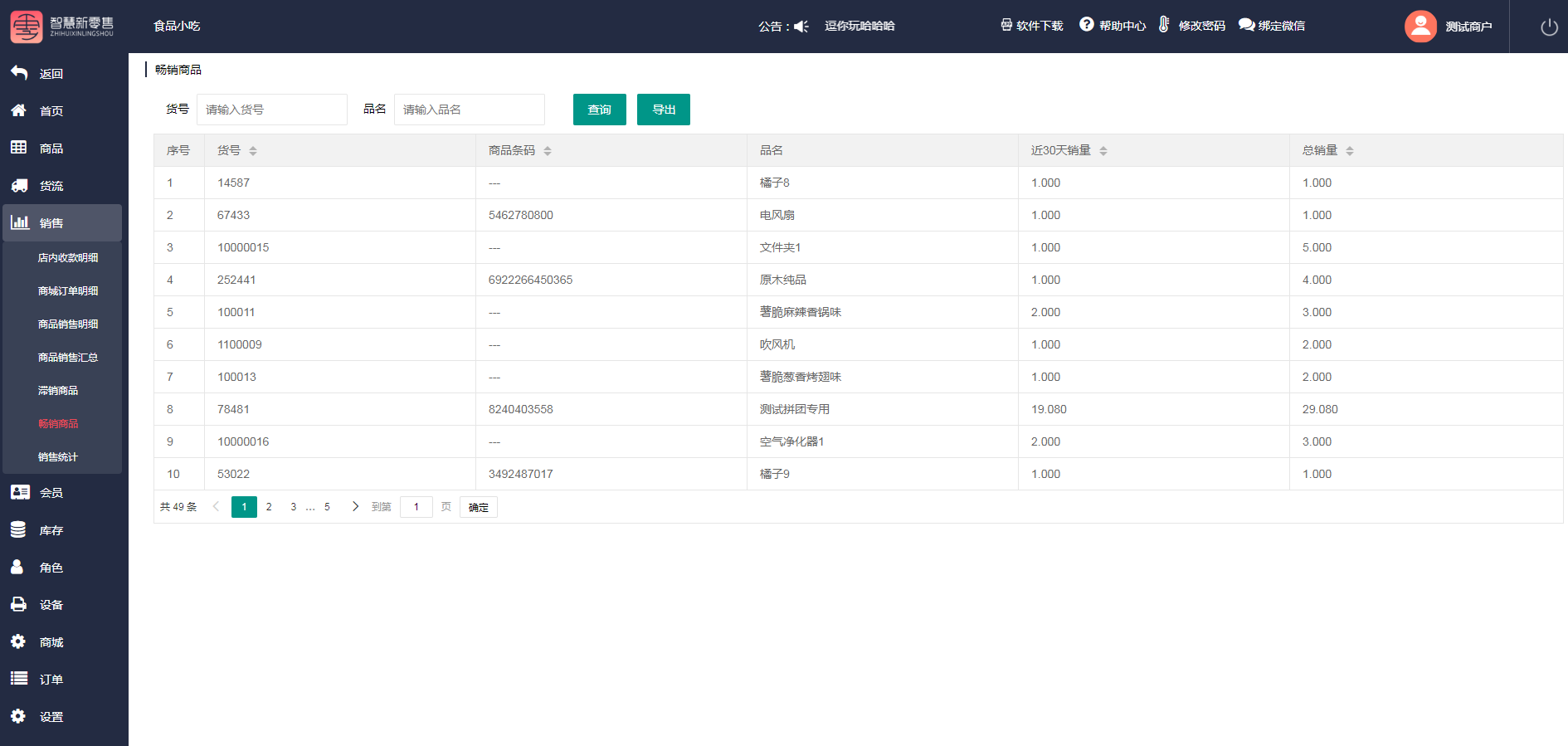This screenshot has height=746, width=1568.
Task: Sort by 总销量 column arrows
Action: pos(1350,151)
